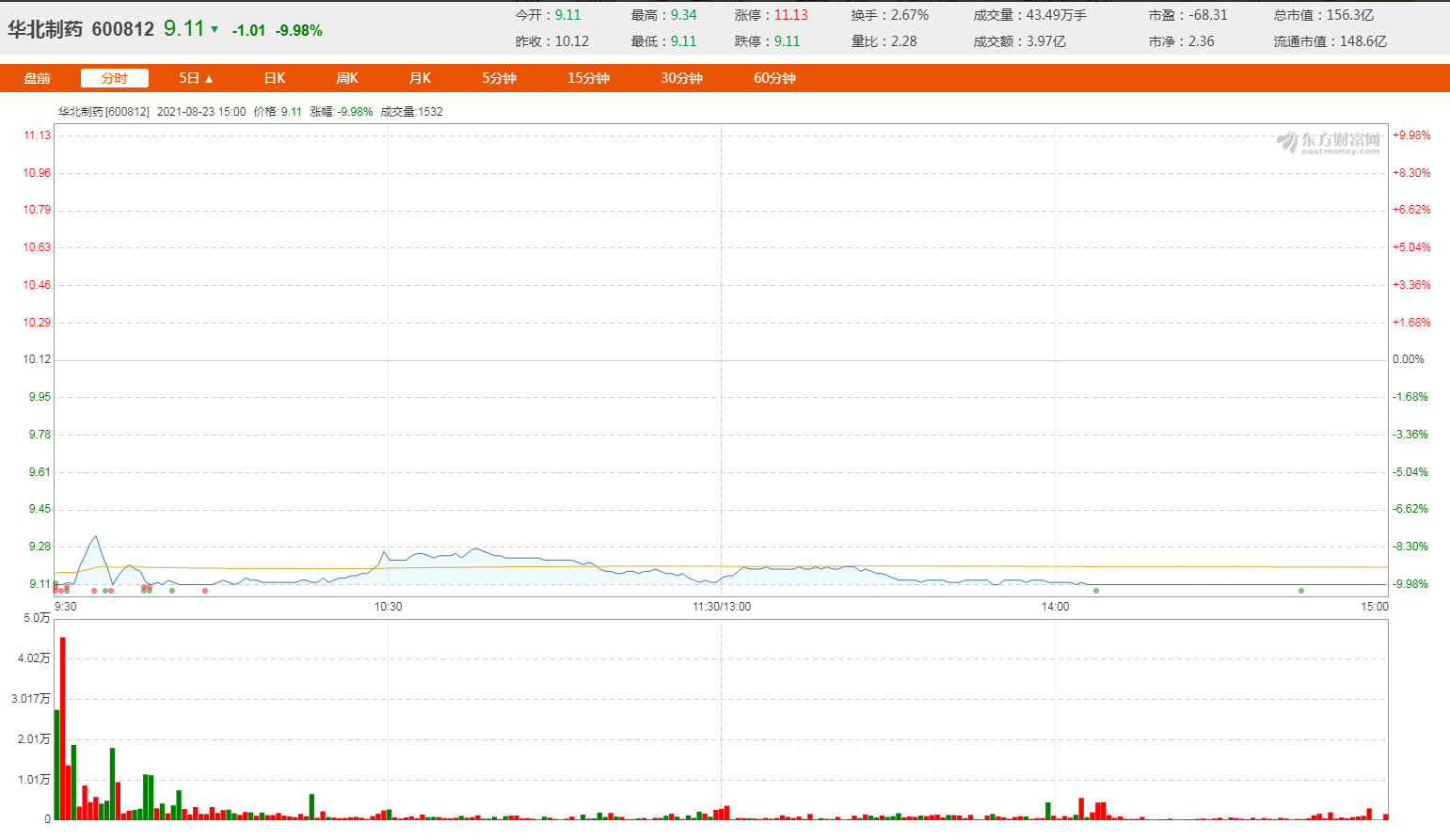Choose the 15分钟 interval
Image resolution: width=1450 pixels, height=840 pixels.
[588, 78]
